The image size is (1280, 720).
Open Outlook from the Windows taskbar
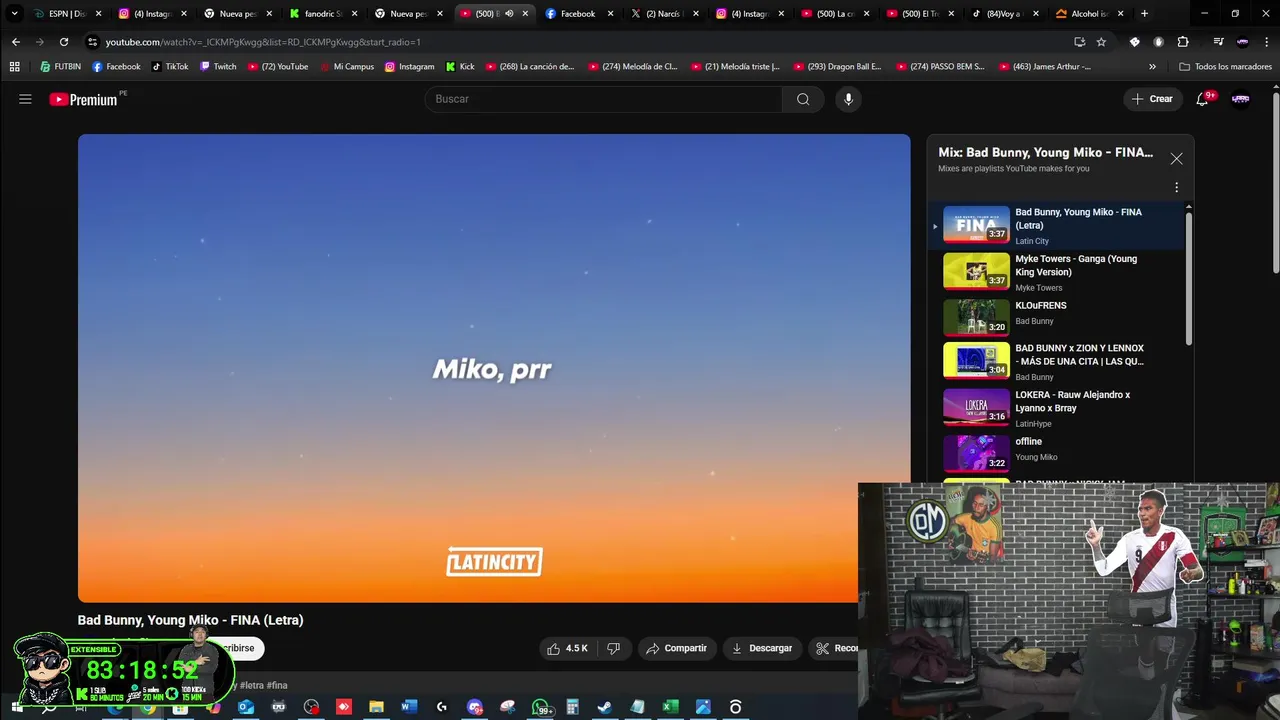[246, 707]
